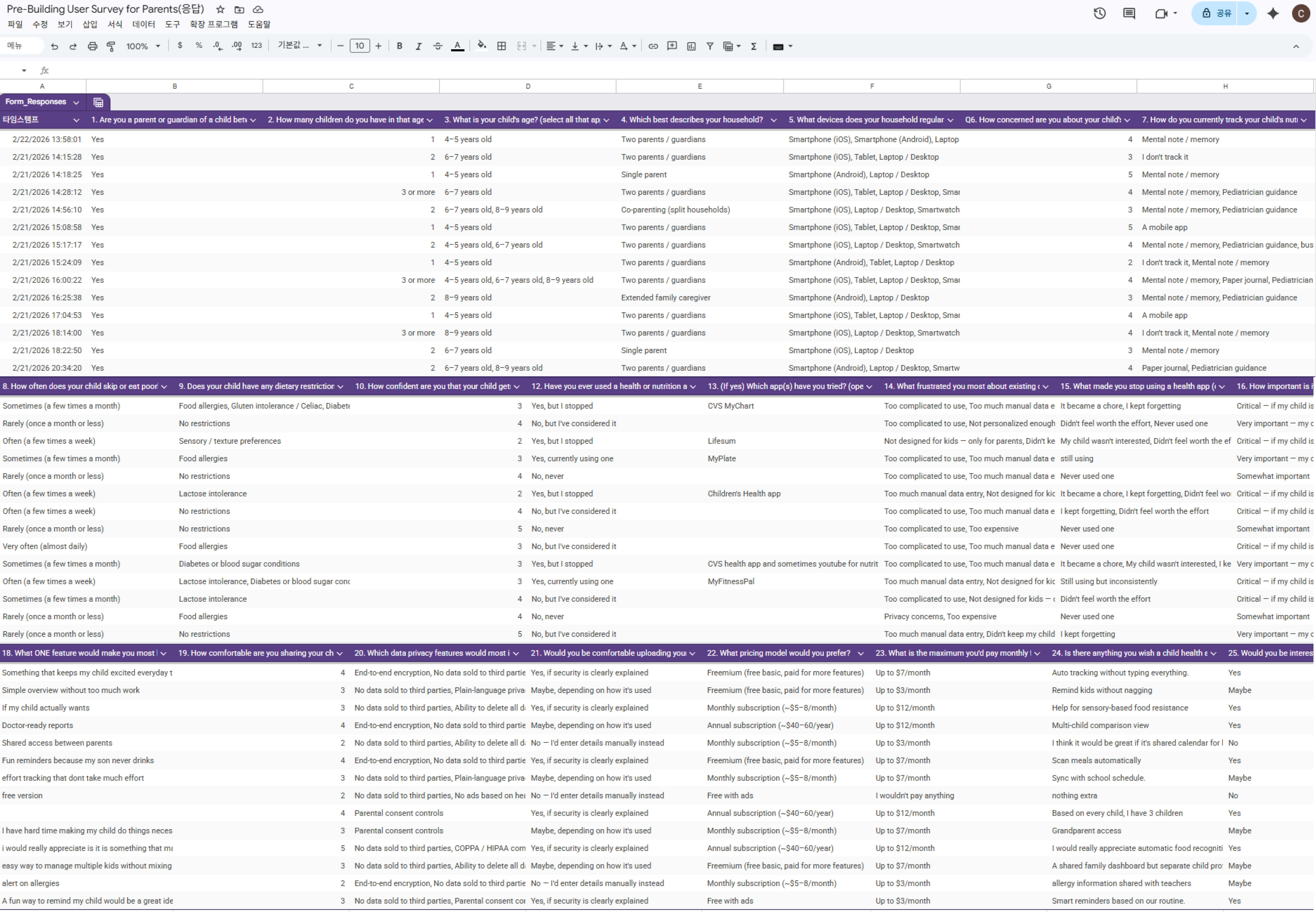Image resolution: width=1316 pixels, height=912 pixels.
Task: Open the fill color picker
Action: pyautogui.click(x=482, y=46)
